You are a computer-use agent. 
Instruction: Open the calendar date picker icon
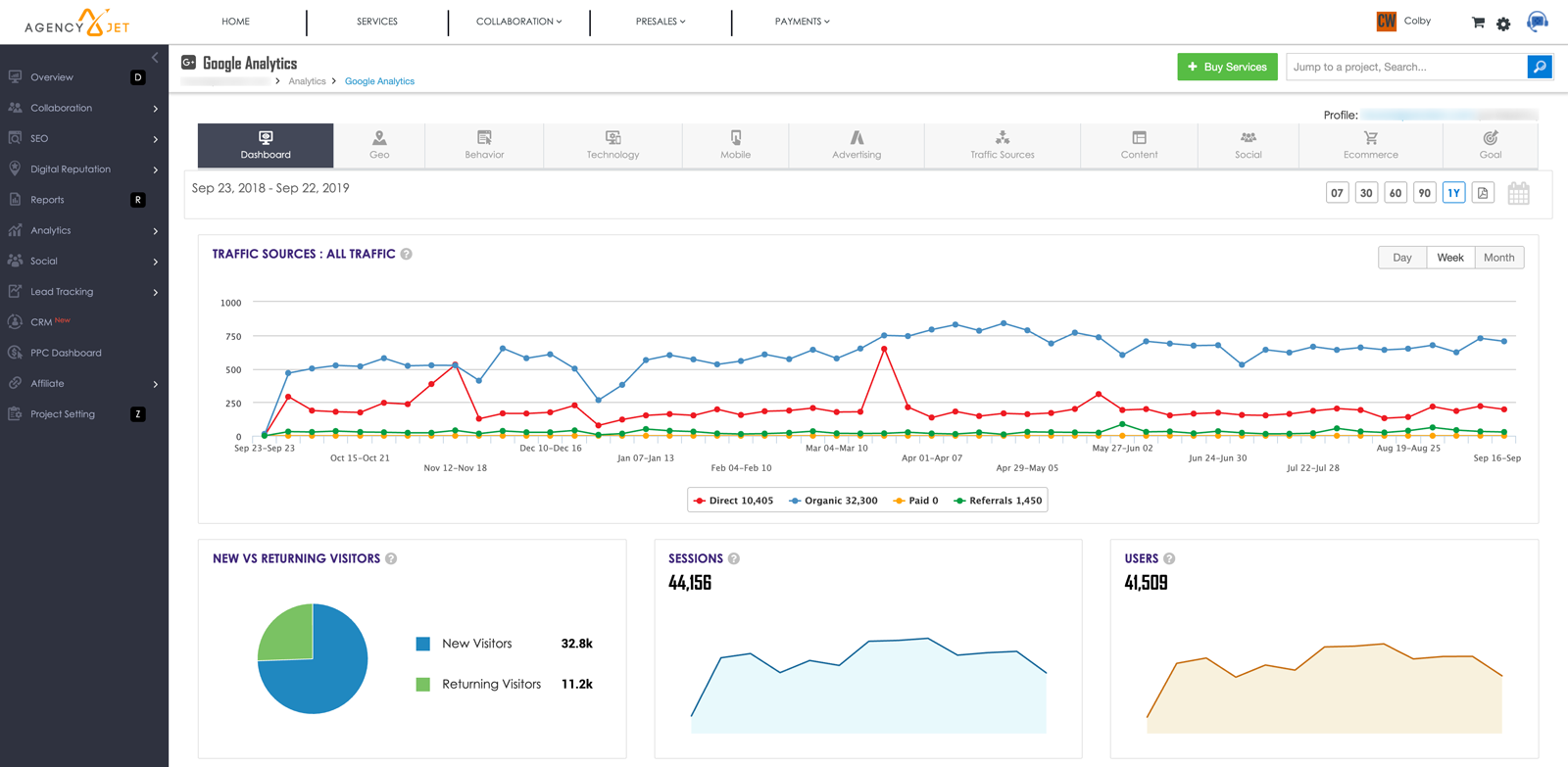click(x=1518, y=193)
